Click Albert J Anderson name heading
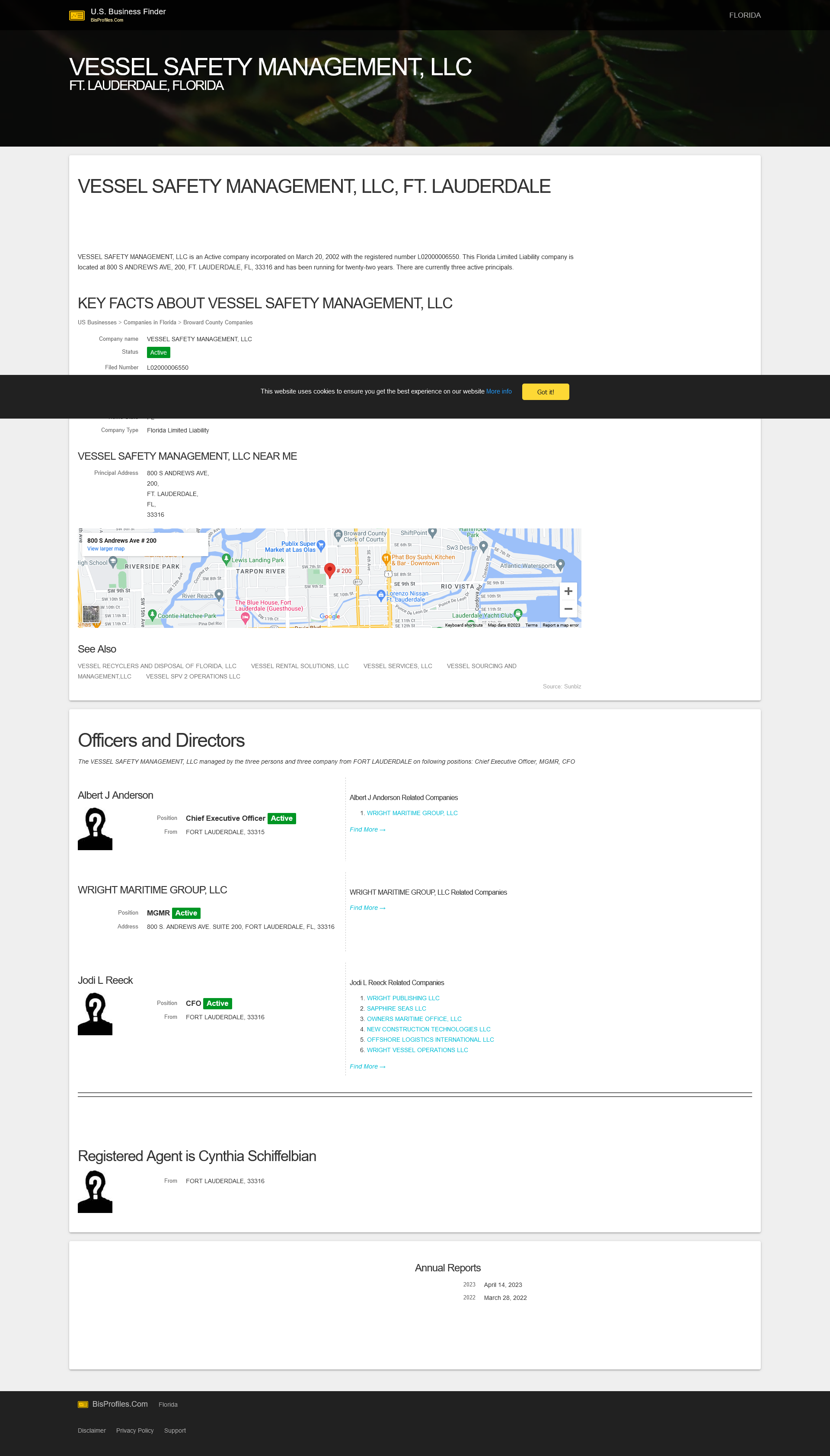 point(115,795)
